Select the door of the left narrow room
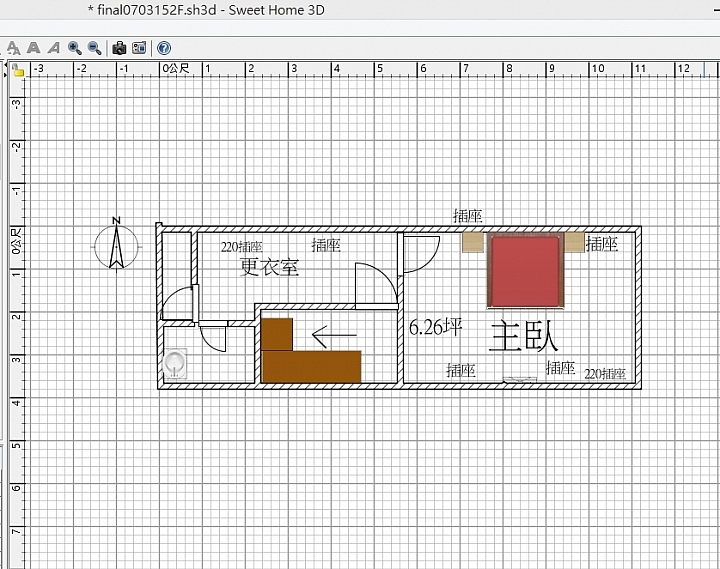Viewport: 720px width, 569px height. (180, 304)
